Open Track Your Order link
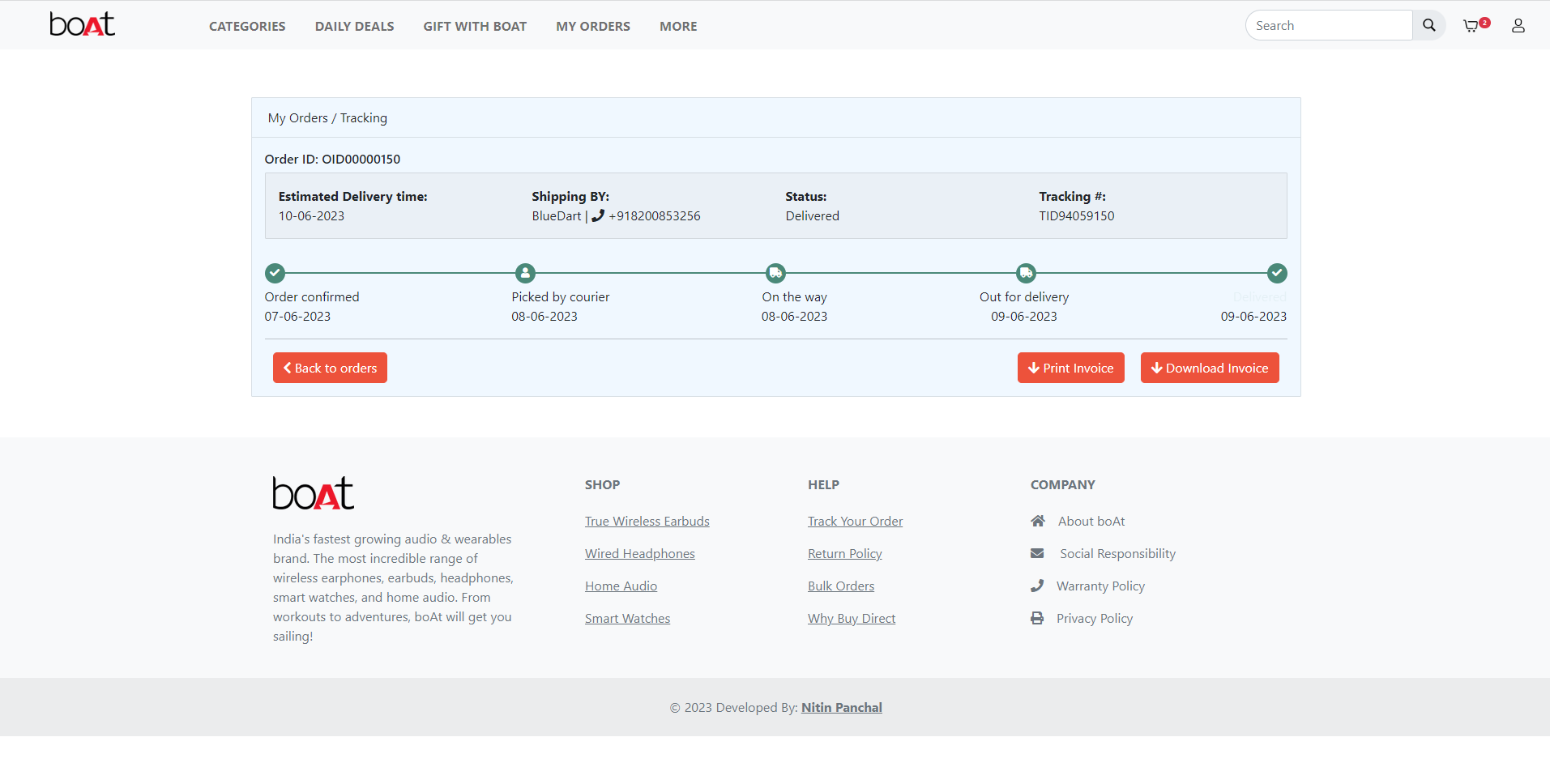This screenshot has height=784, width=1550. tap(855, 521)
